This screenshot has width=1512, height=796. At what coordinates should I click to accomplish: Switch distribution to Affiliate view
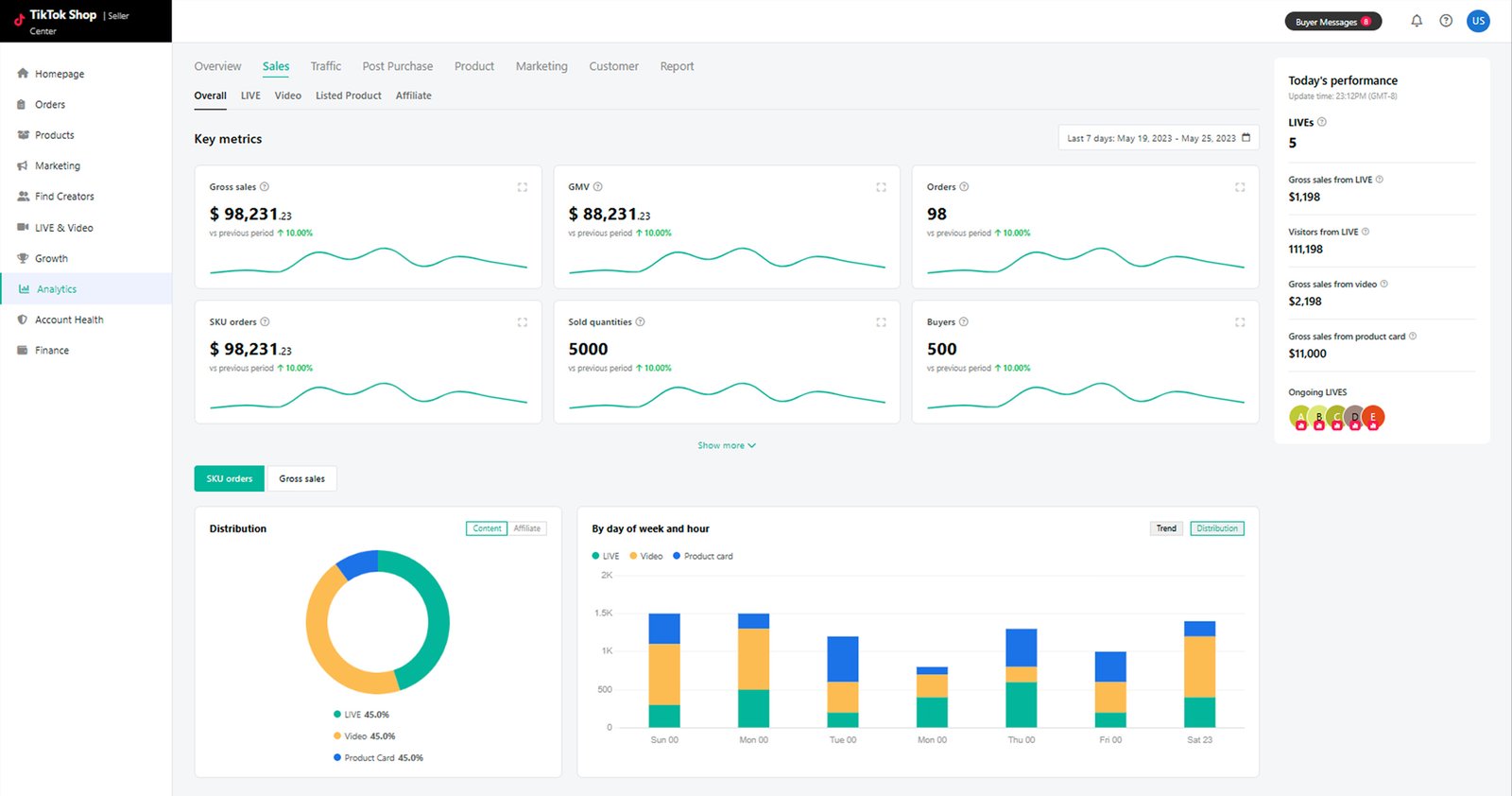[x=527, y=528]
